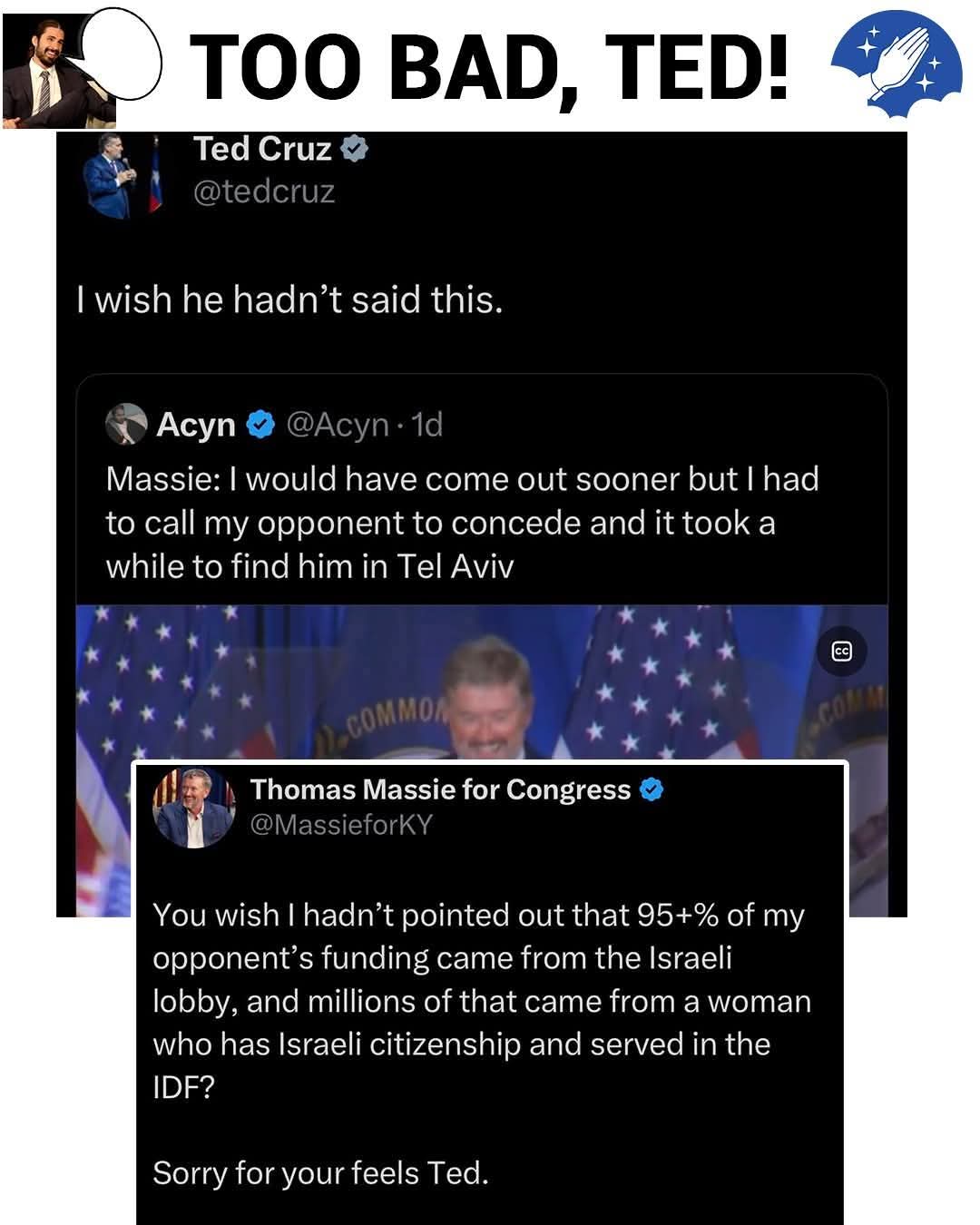Click the 'I wish he hadn't said this' text
This screenshot has height=1225, width=980.
(289, 299)
